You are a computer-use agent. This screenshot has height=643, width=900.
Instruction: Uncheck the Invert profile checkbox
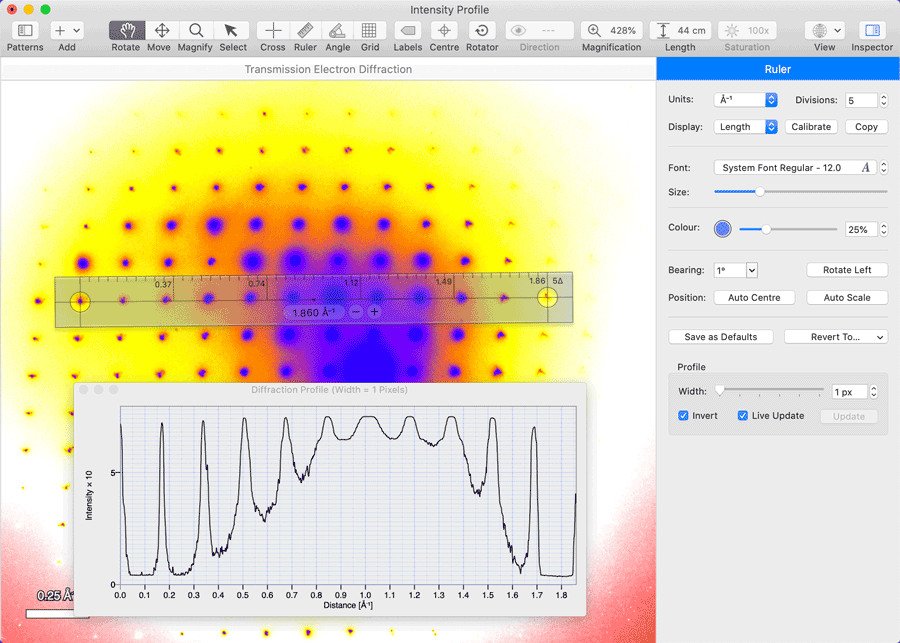[684, 416]
